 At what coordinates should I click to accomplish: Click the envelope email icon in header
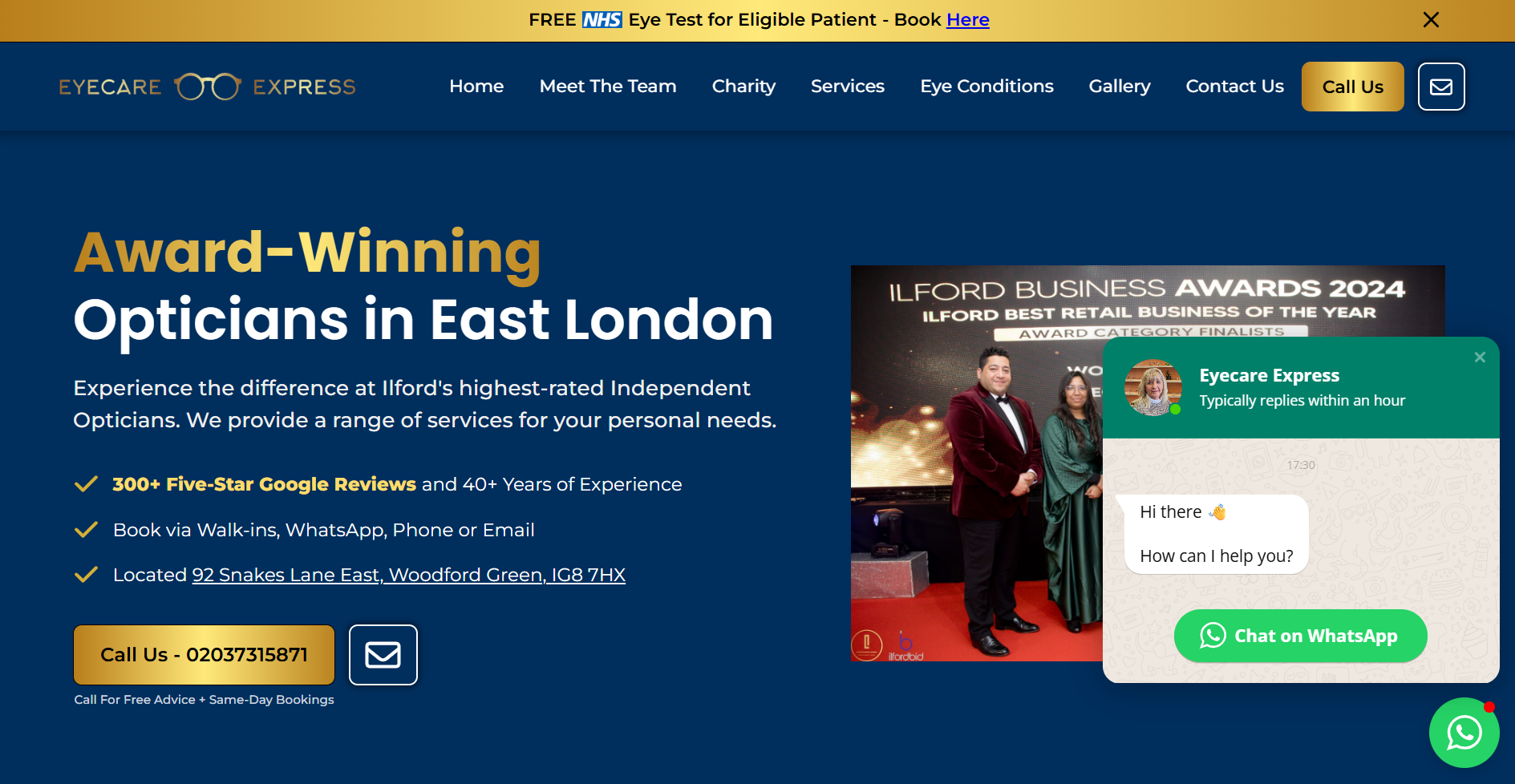[1441, 87]
